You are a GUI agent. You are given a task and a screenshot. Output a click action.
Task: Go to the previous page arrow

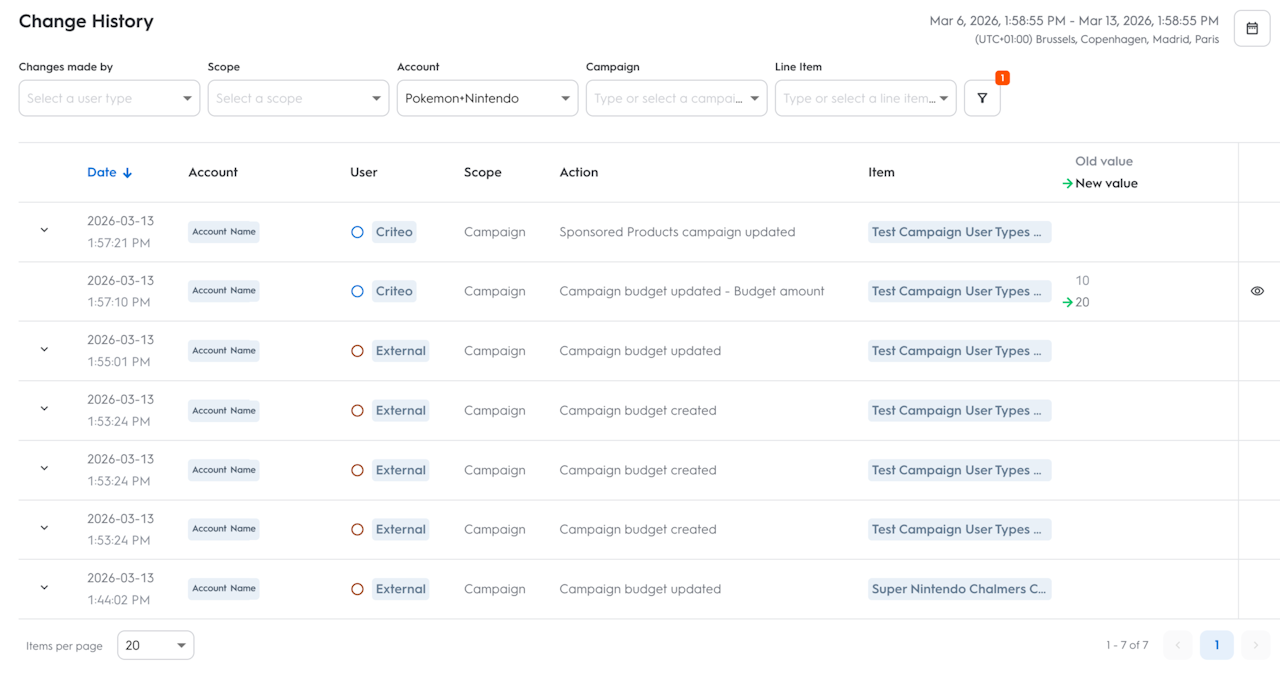[x=1177, y=645]
